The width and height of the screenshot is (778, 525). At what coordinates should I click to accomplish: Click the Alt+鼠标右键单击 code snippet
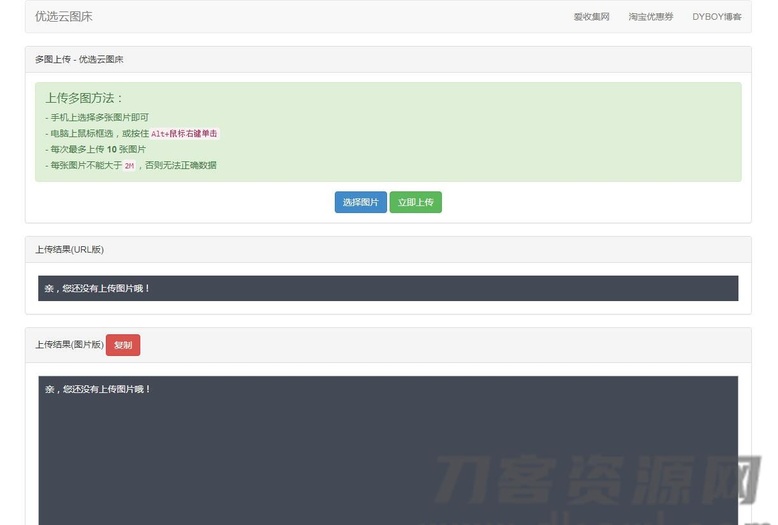(x=184, y=133)
